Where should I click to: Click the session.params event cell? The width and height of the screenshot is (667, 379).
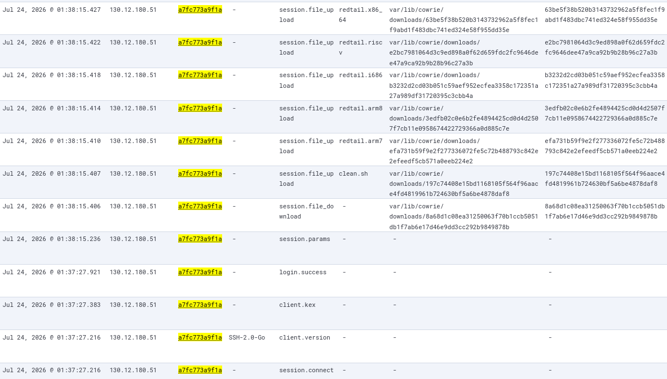click(305, 239)
